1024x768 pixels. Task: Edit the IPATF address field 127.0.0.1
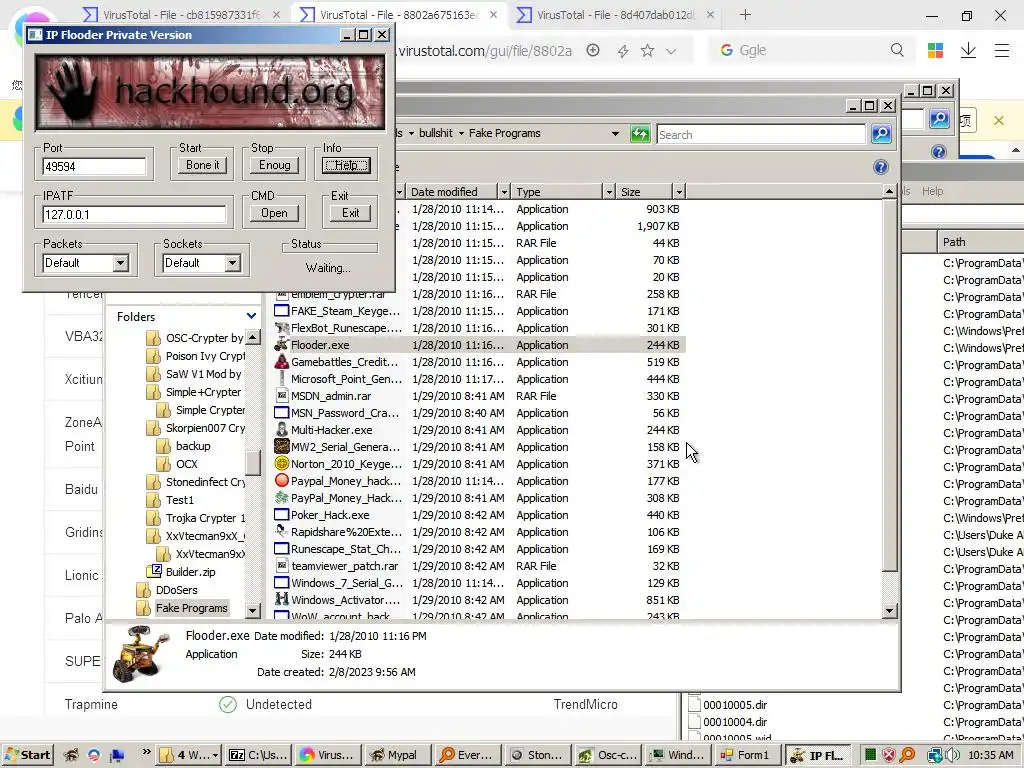click(x=134, y=214)
